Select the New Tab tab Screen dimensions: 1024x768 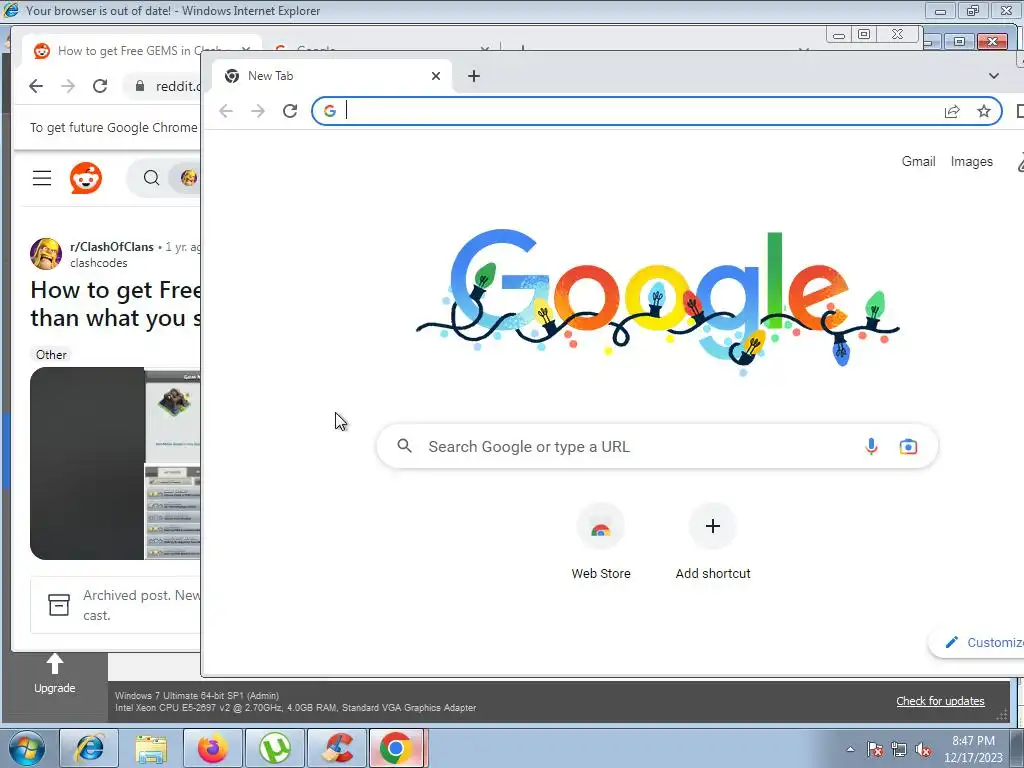pos(331,76)
